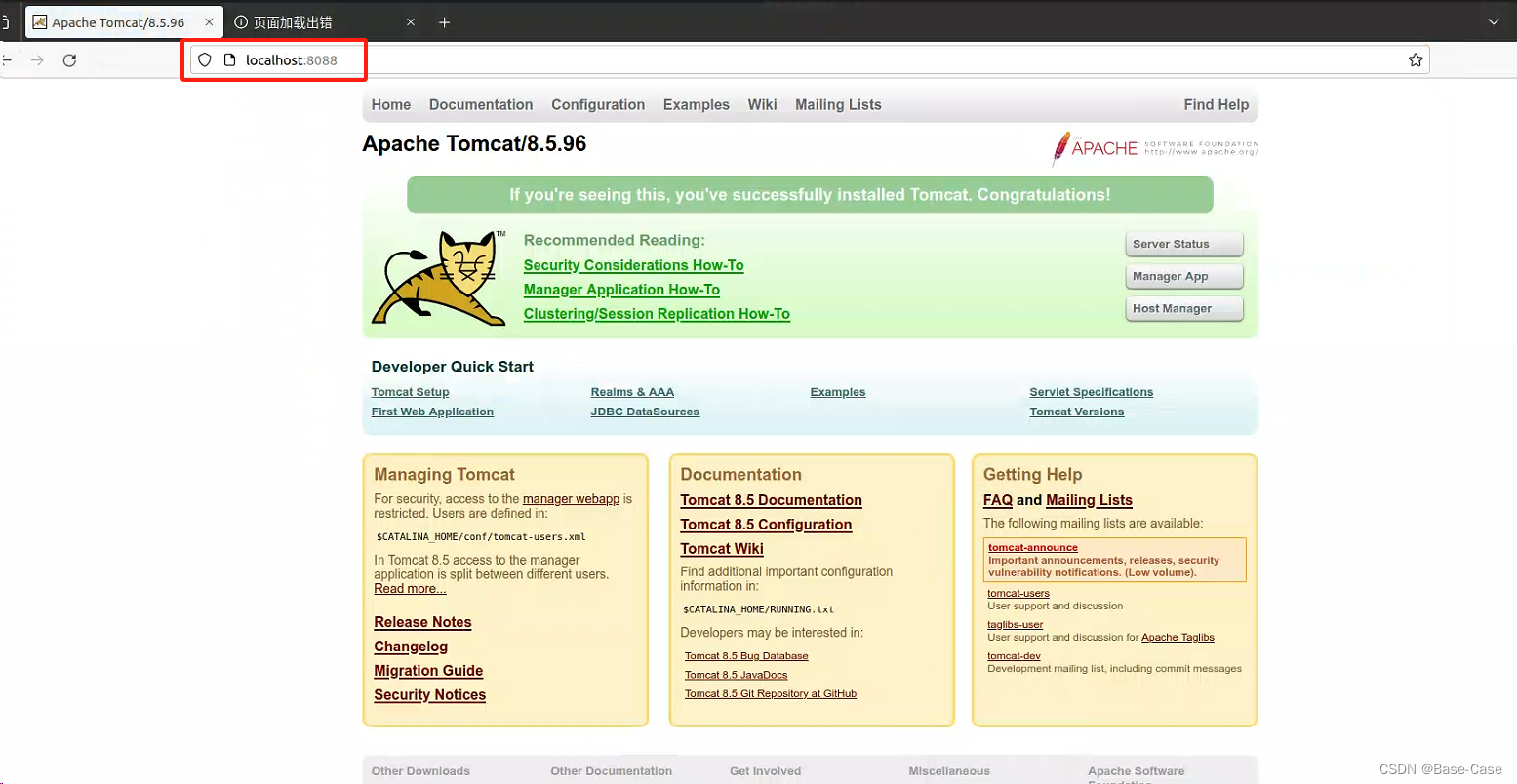Switch to the Apache Tomcat/8.5.96 tab
The width and height of the screenshot is (1517, 784).
124,22
